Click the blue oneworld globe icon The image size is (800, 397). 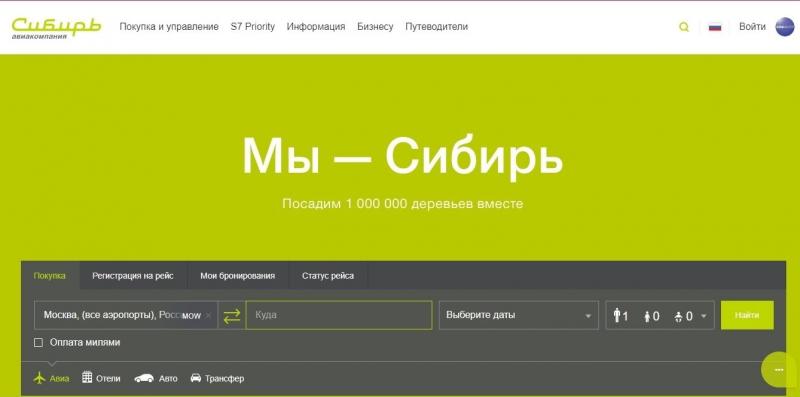click(x=785, y=27)
